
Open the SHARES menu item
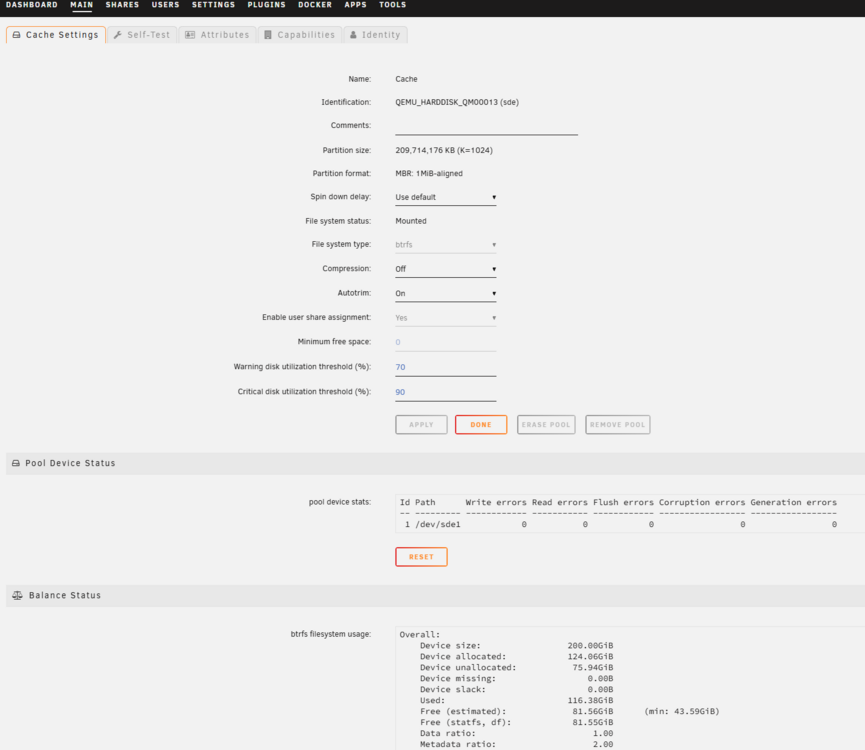point(122,5)
